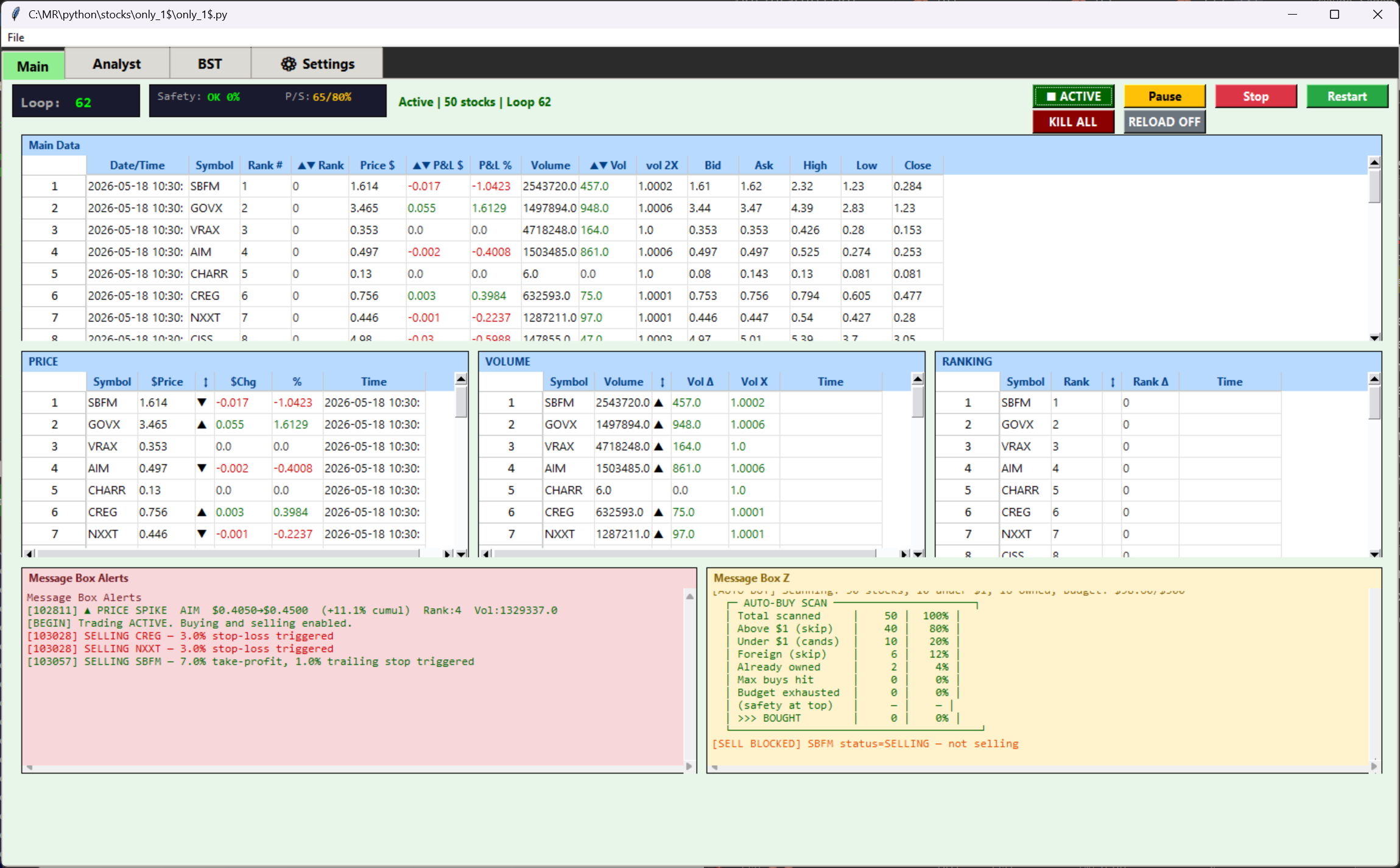Viewport: 1400px width, 868px height.
Task: Click Main Data scrollbar down arrow
Action: coord(1374,337)
